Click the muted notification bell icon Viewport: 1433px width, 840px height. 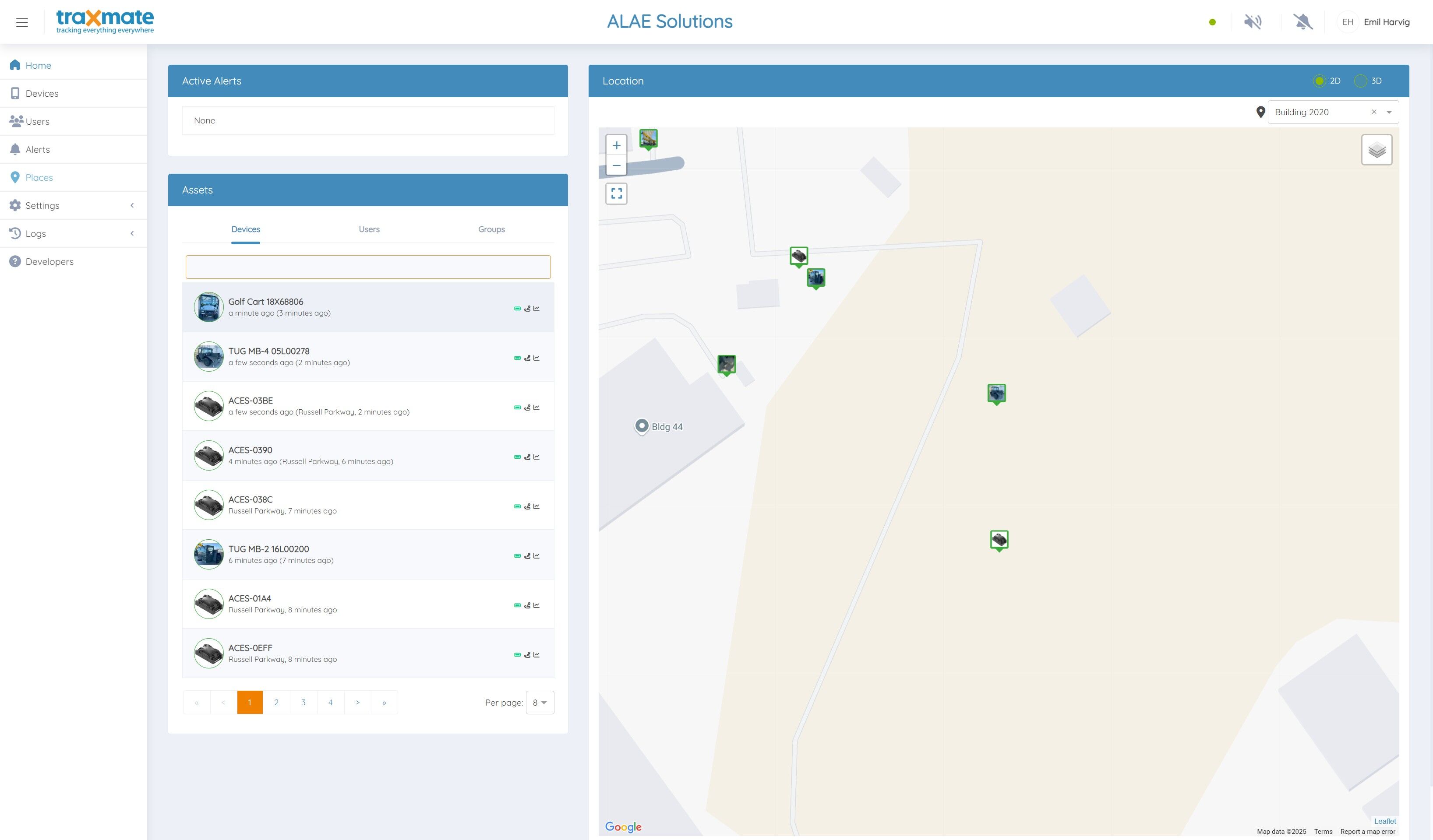pyautogui.click(x=1303, y=22)
